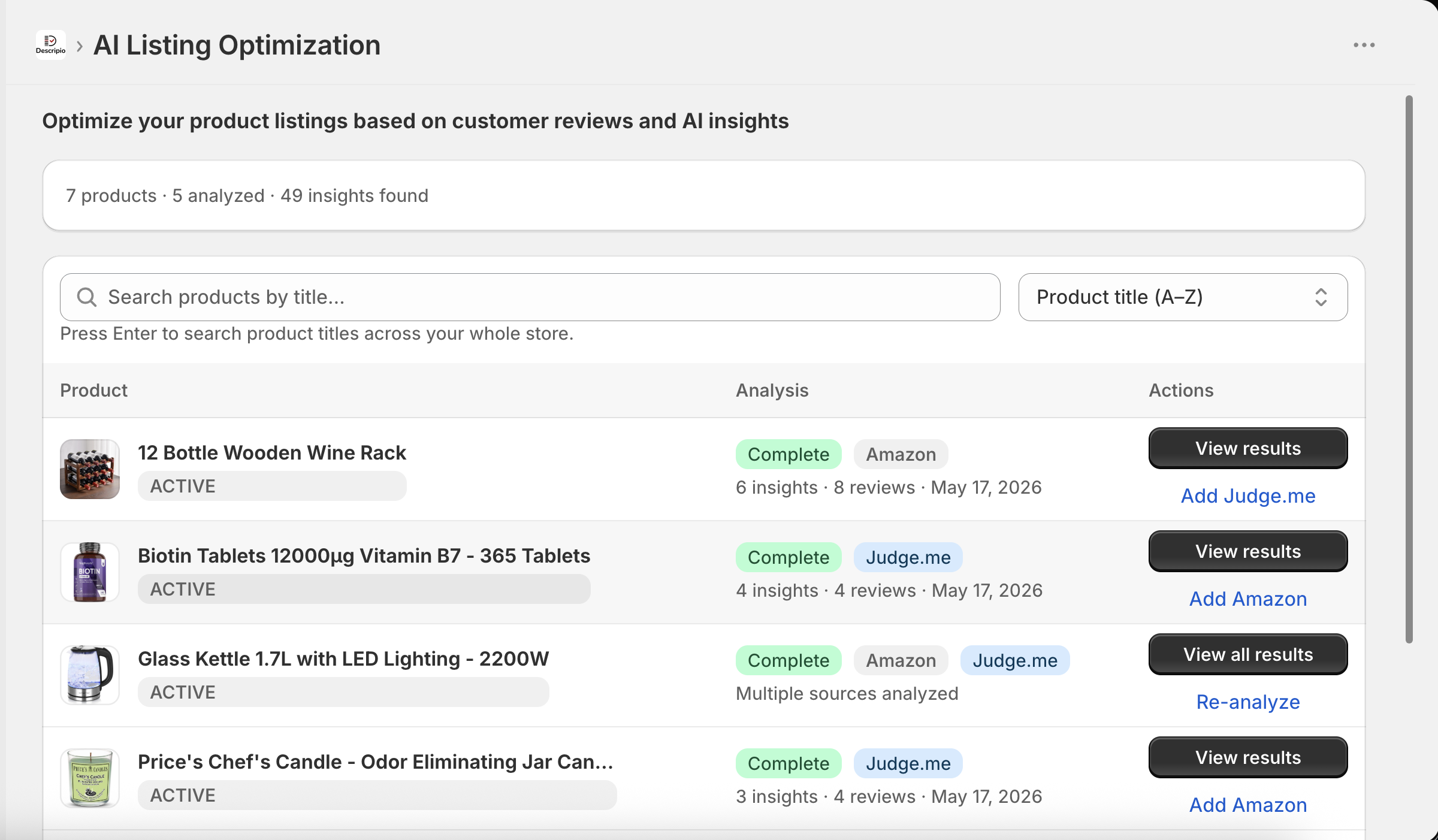Click the search magnifier icon

click(87, 297)
